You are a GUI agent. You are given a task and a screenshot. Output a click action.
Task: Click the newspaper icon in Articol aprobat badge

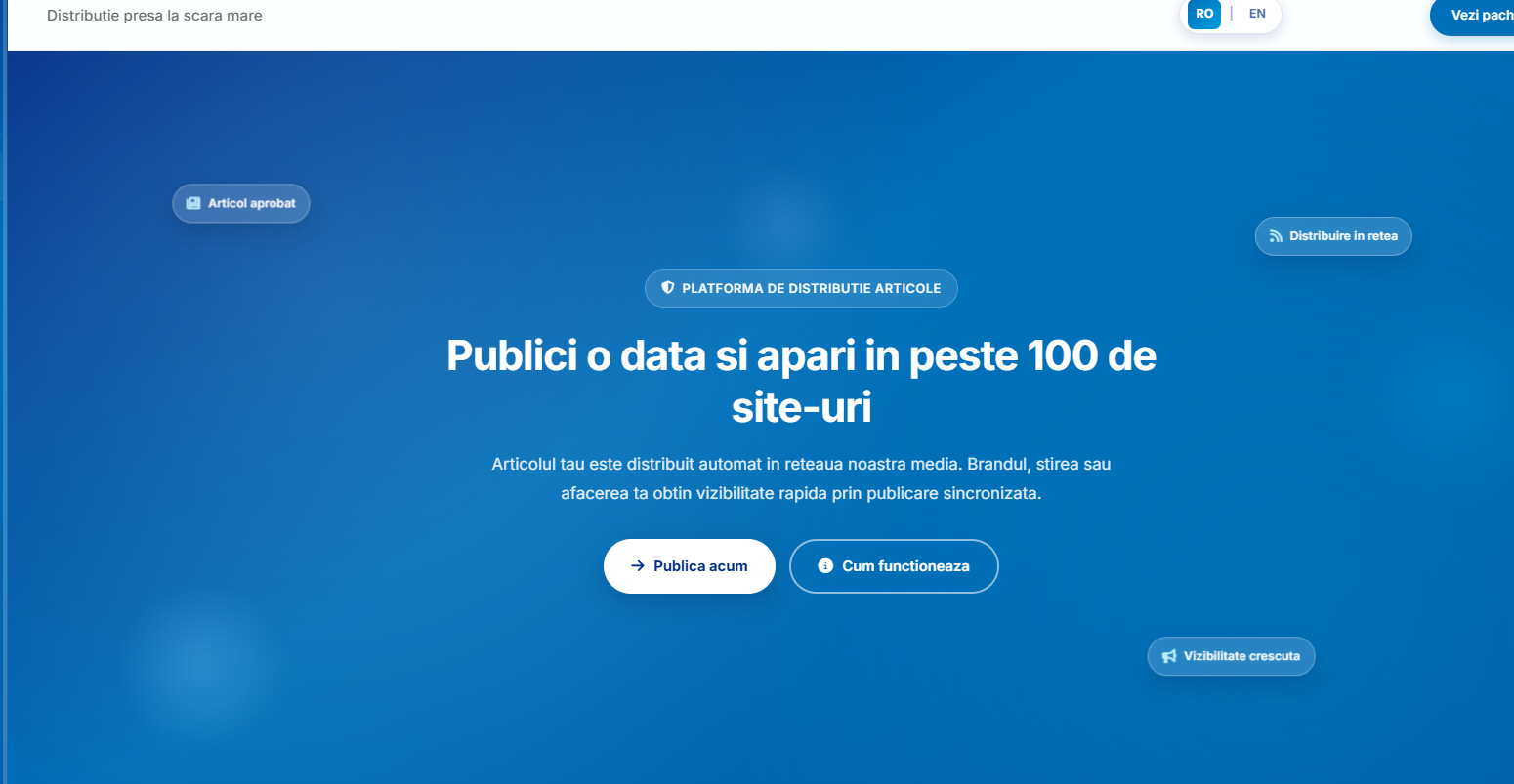click(193, 203)
